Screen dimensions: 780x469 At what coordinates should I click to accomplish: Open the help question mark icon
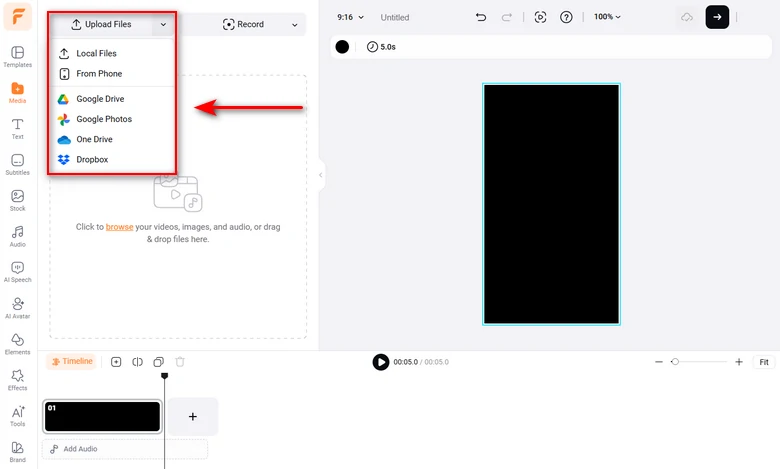pos(566,17)
